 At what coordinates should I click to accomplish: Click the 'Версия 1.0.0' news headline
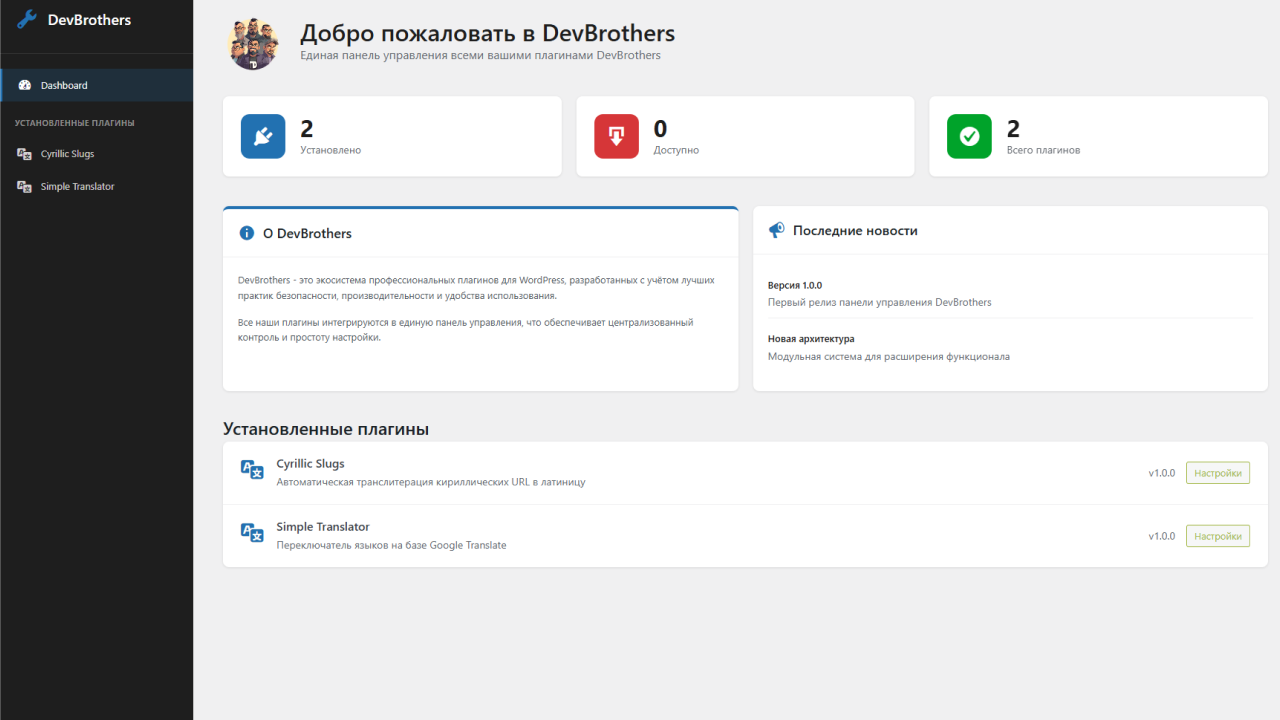tap(795, 285)
